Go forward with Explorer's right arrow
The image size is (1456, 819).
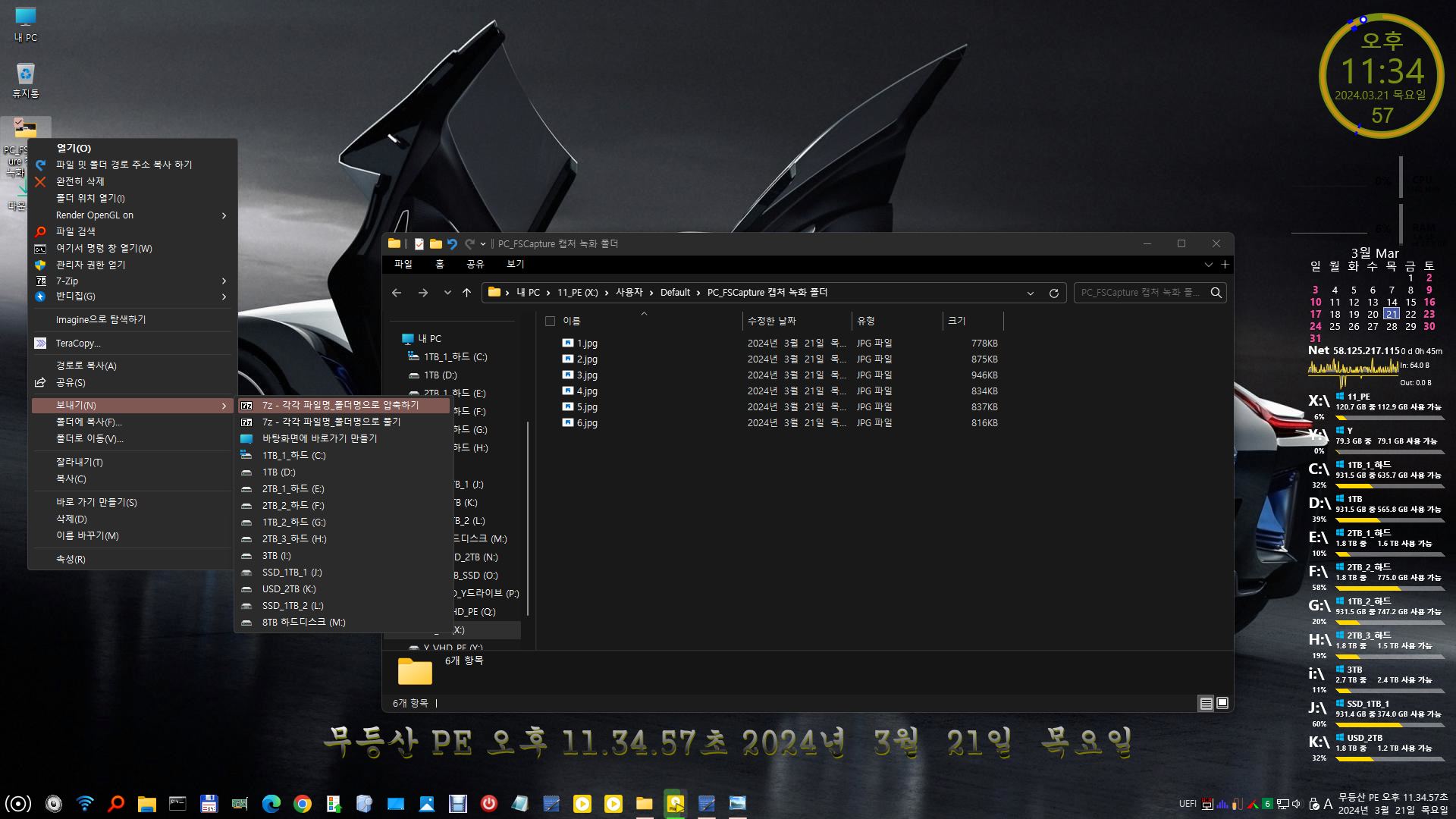[423, 293]
